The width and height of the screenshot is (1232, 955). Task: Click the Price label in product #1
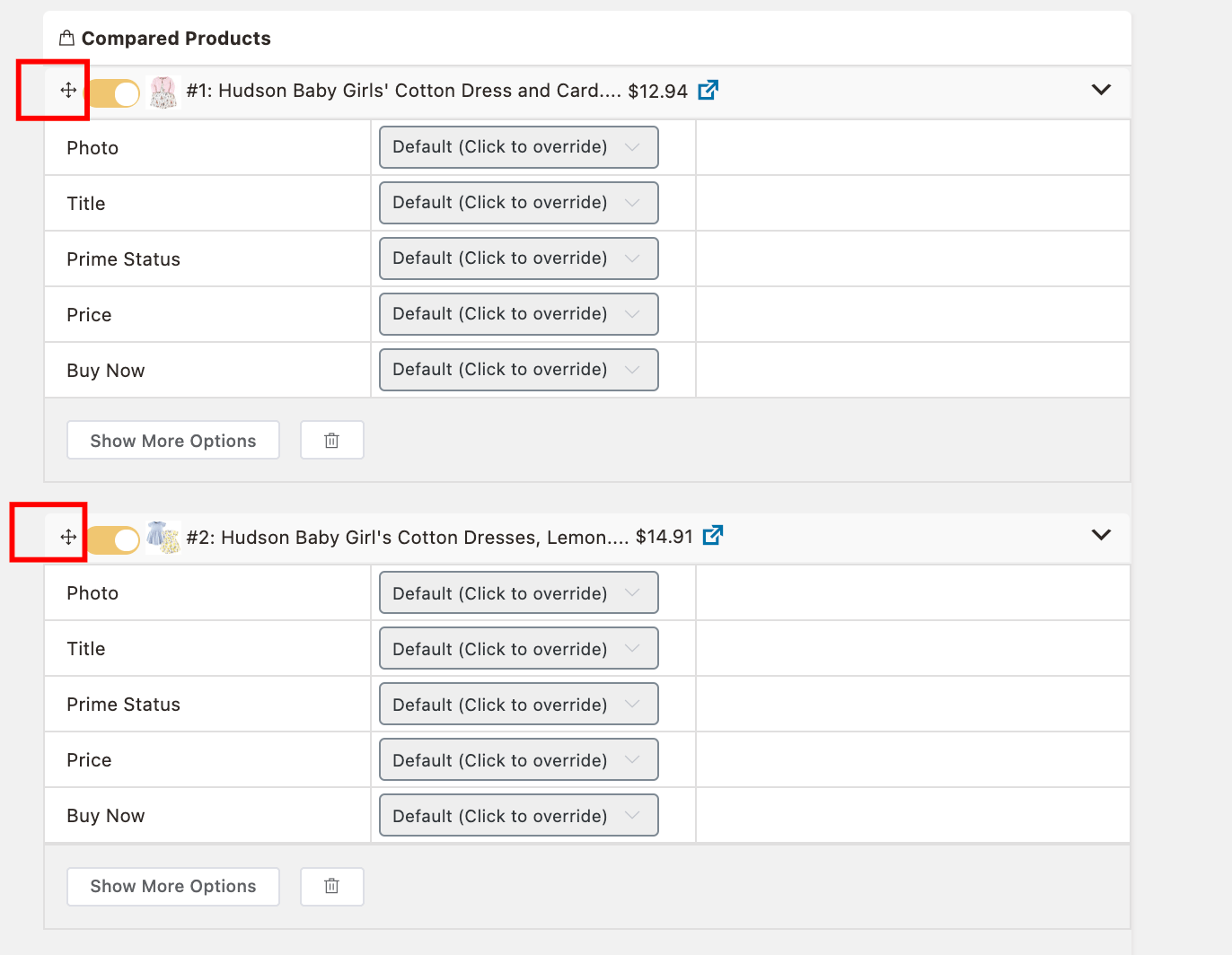(89, 315)
